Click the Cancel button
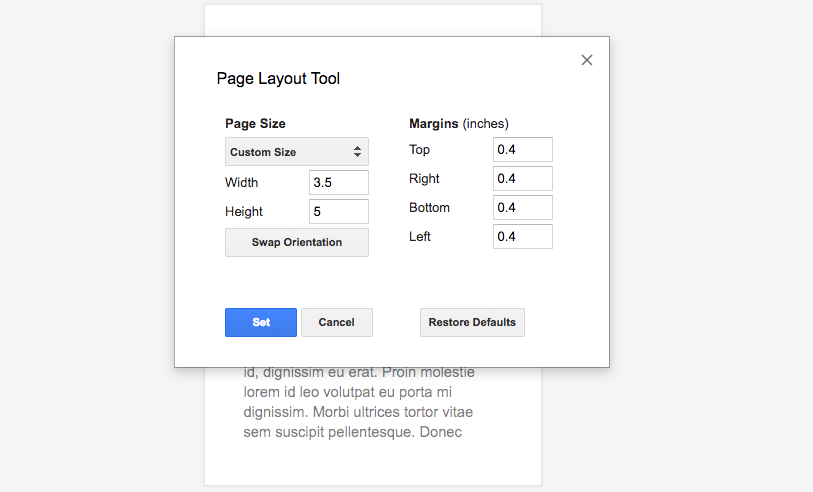Viewport: 813px width, 492px height. pos(336,322)
